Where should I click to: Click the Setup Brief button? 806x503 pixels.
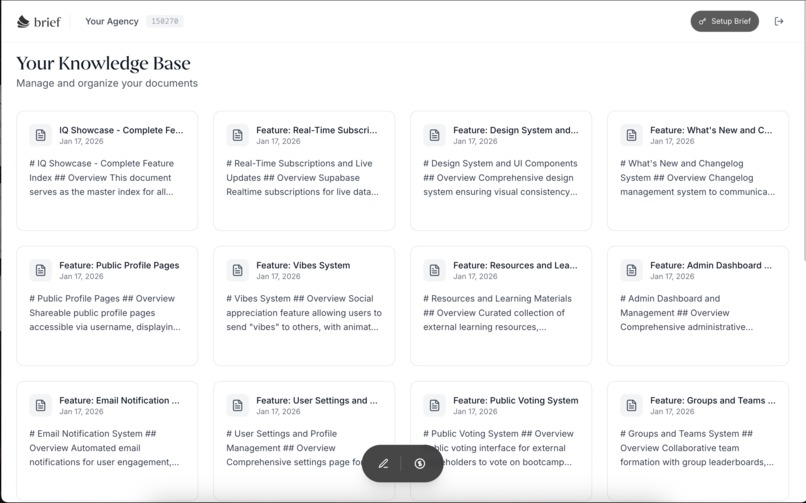(x=724, y=21)
